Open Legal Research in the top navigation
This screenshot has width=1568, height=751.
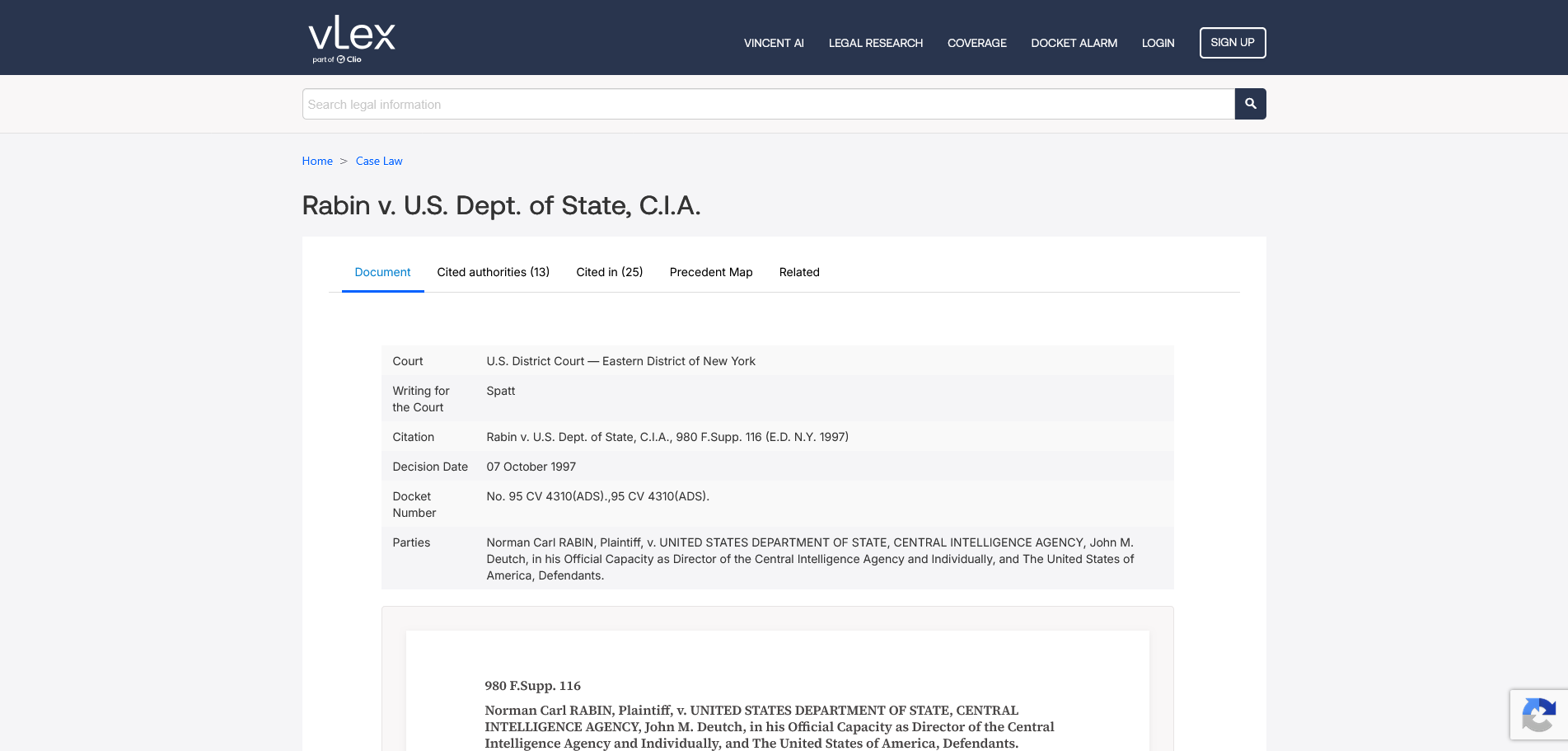coord(875,43)
